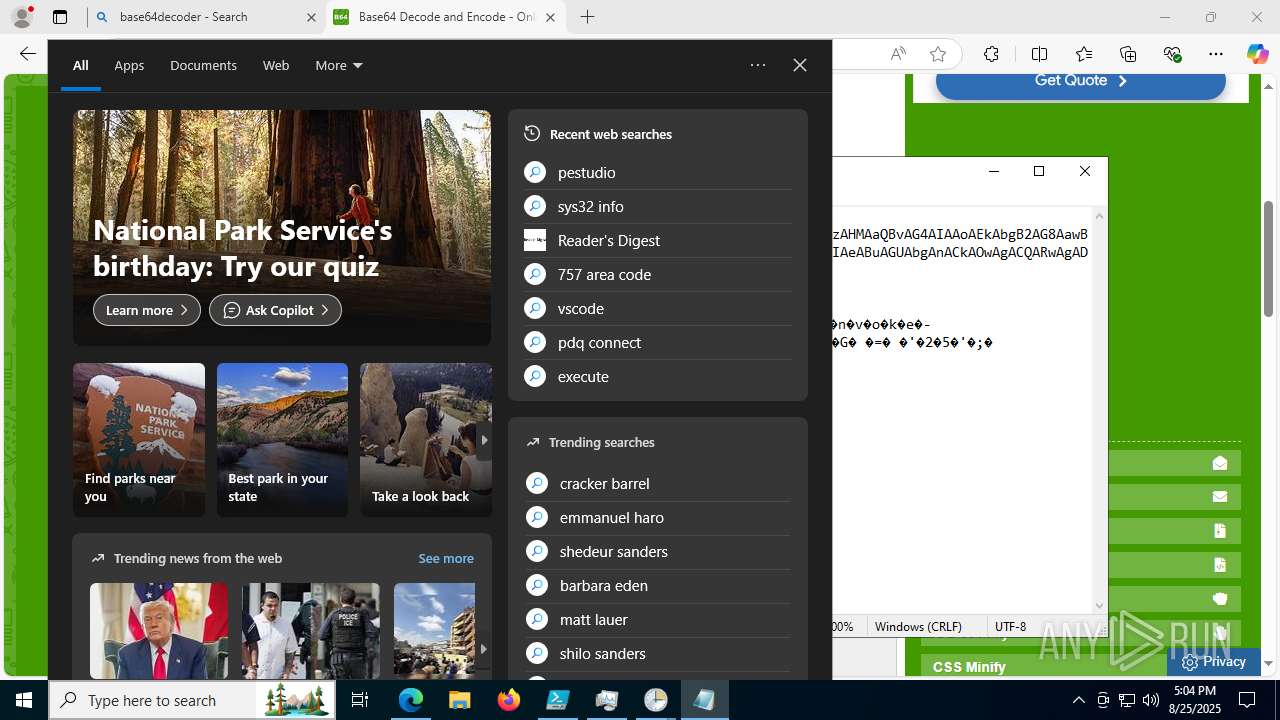Expand the More filter dropdown
Image resolution: width=1280 pixels, height=720 pixels.
click(338, 65)
